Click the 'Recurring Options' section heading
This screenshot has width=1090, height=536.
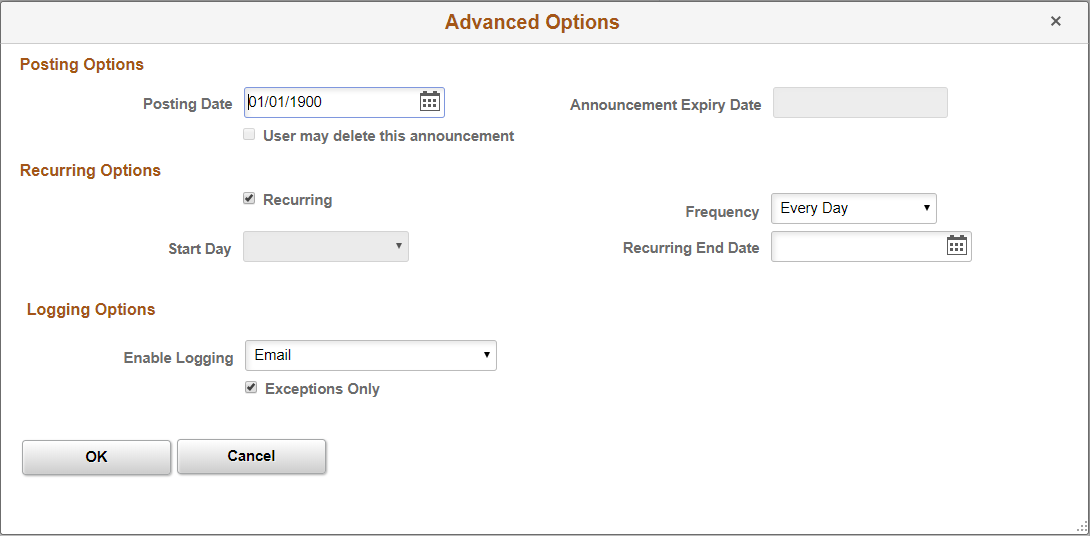[90, 171]
